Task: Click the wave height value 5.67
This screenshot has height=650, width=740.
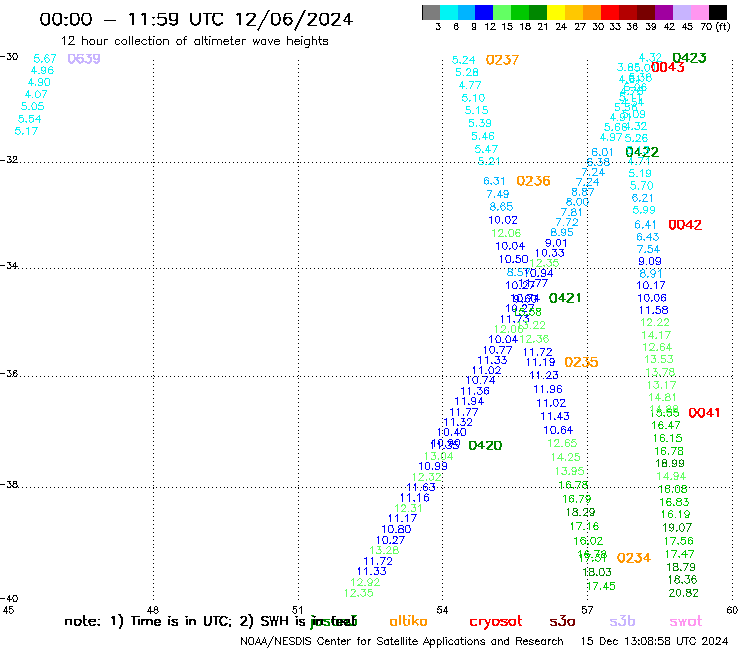Action: tap(45, 59)
